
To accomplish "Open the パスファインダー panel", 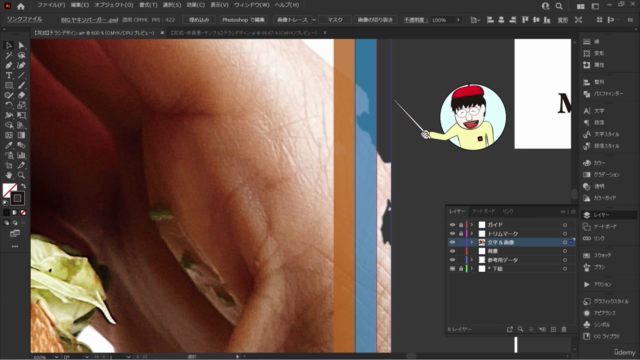I will pos(603,94).
